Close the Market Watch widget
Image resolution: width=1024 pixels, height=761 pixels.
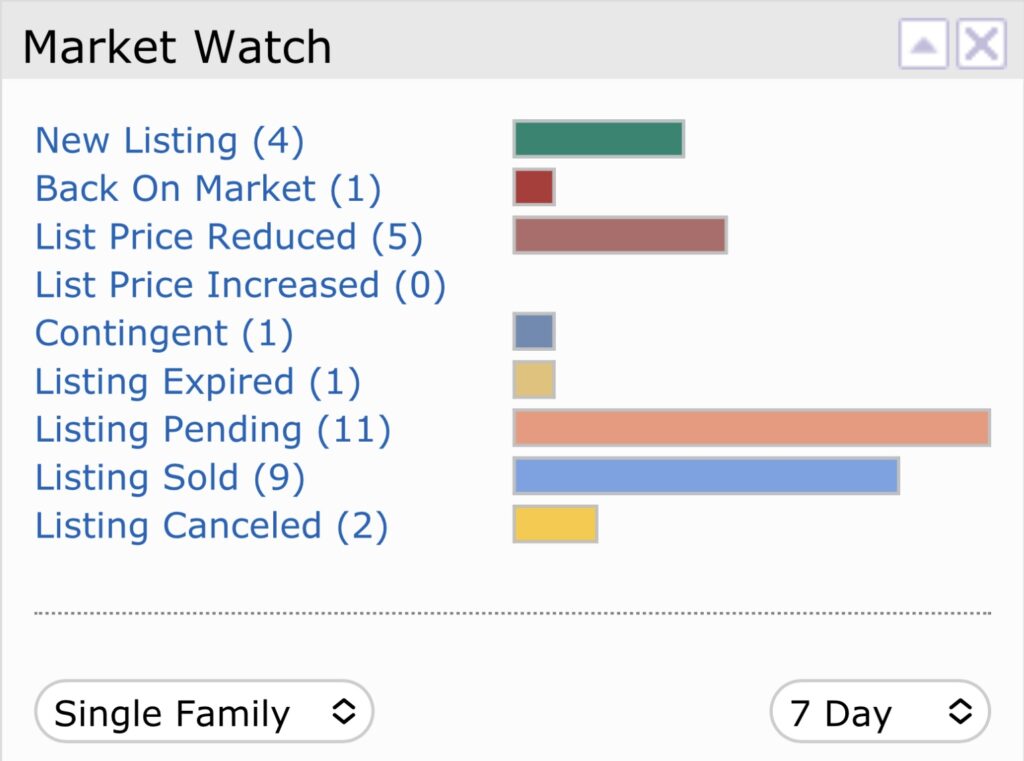(981, 44)
